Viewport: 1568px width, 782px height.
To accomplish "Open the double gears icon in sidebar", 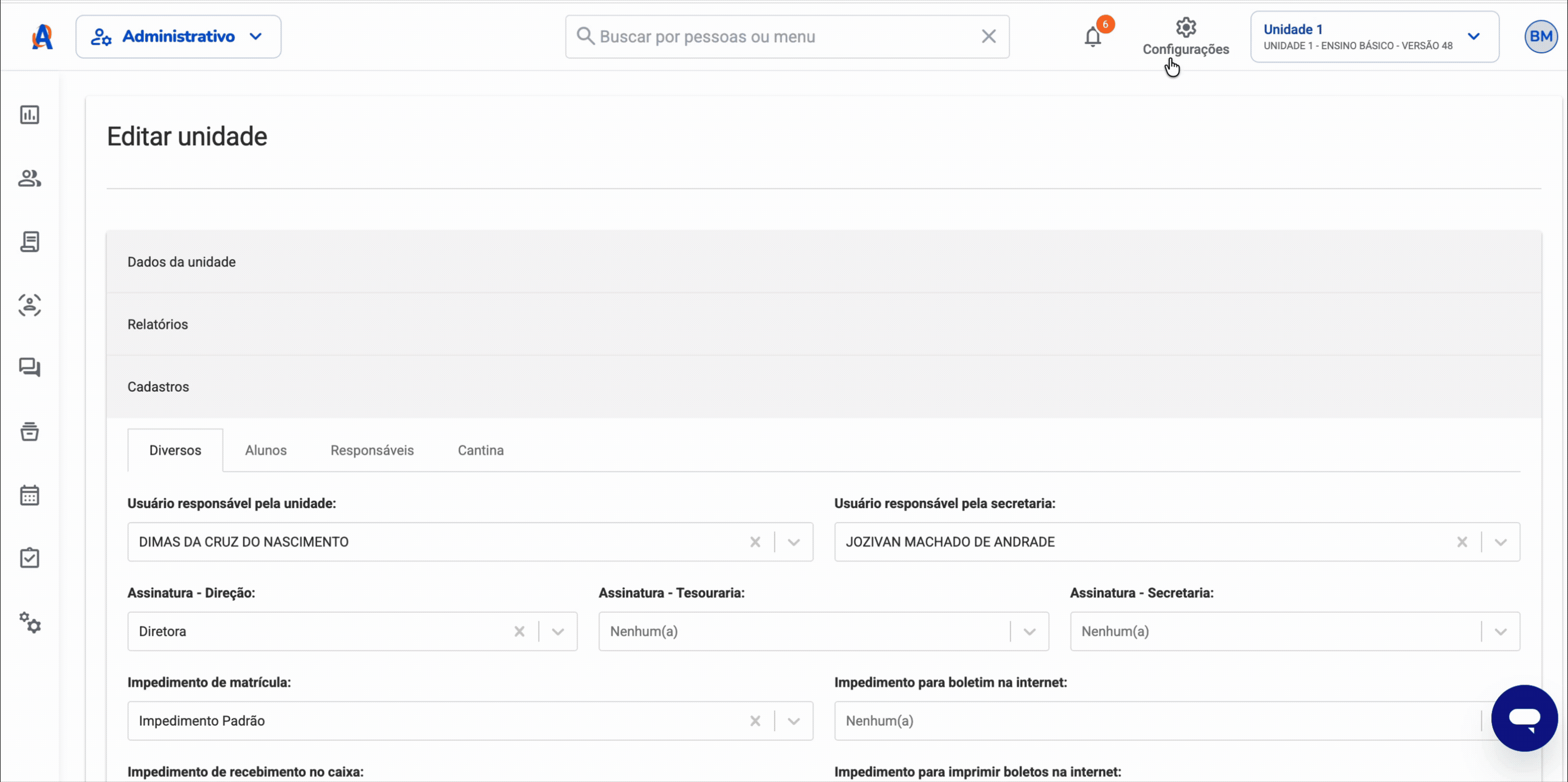I will pyautogui.click(x=29, y=623).
